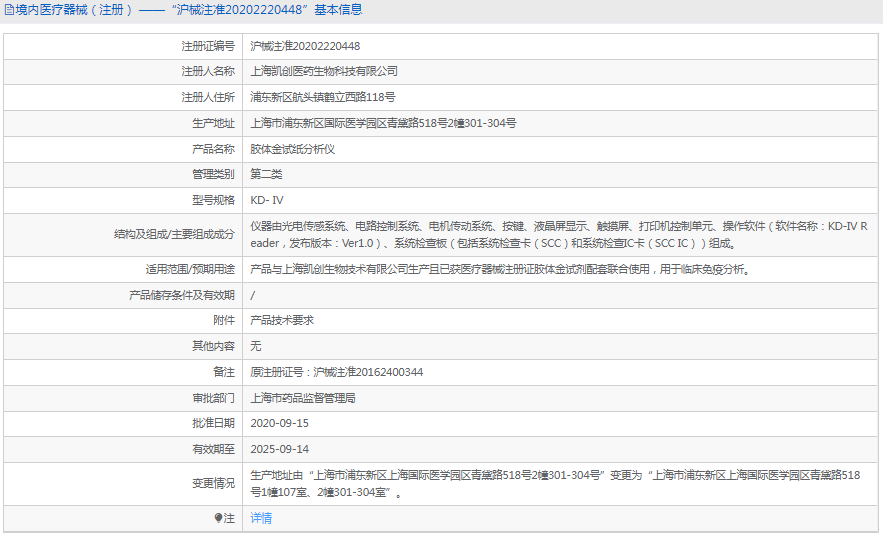Select the page title 境内医疗器械（注册）基本信息
The width and height of the screenshot is (883, 537).
pos(188,10)
